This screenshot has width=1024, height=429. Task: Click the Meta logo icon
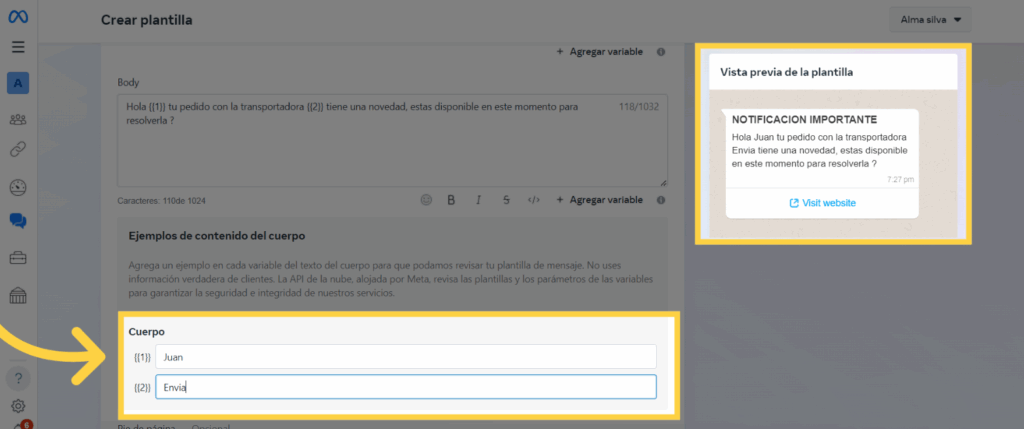(x=18, y=17)
